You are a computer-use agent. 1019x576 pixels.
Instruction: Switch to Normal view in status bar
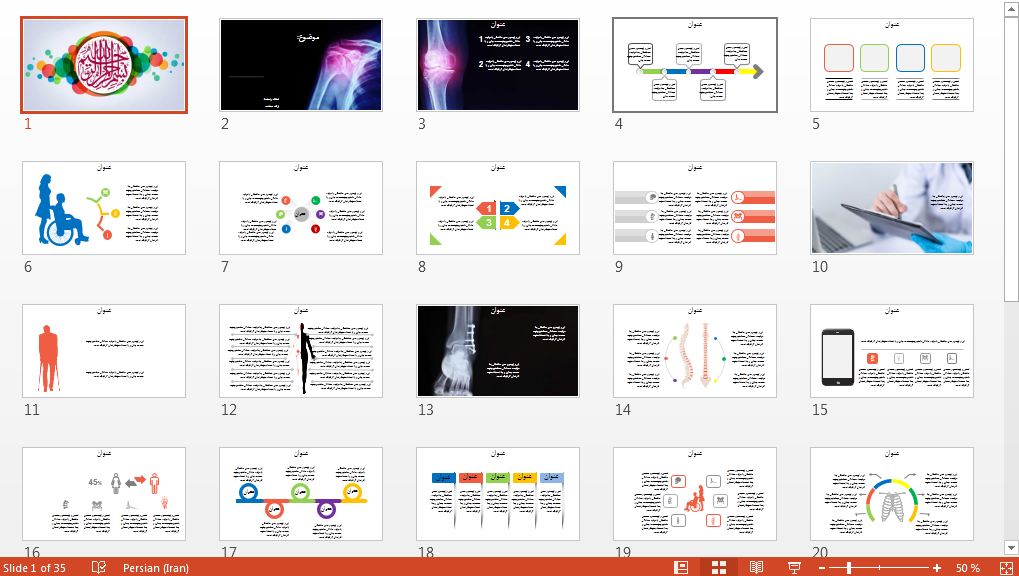click(x=681, y=567)
